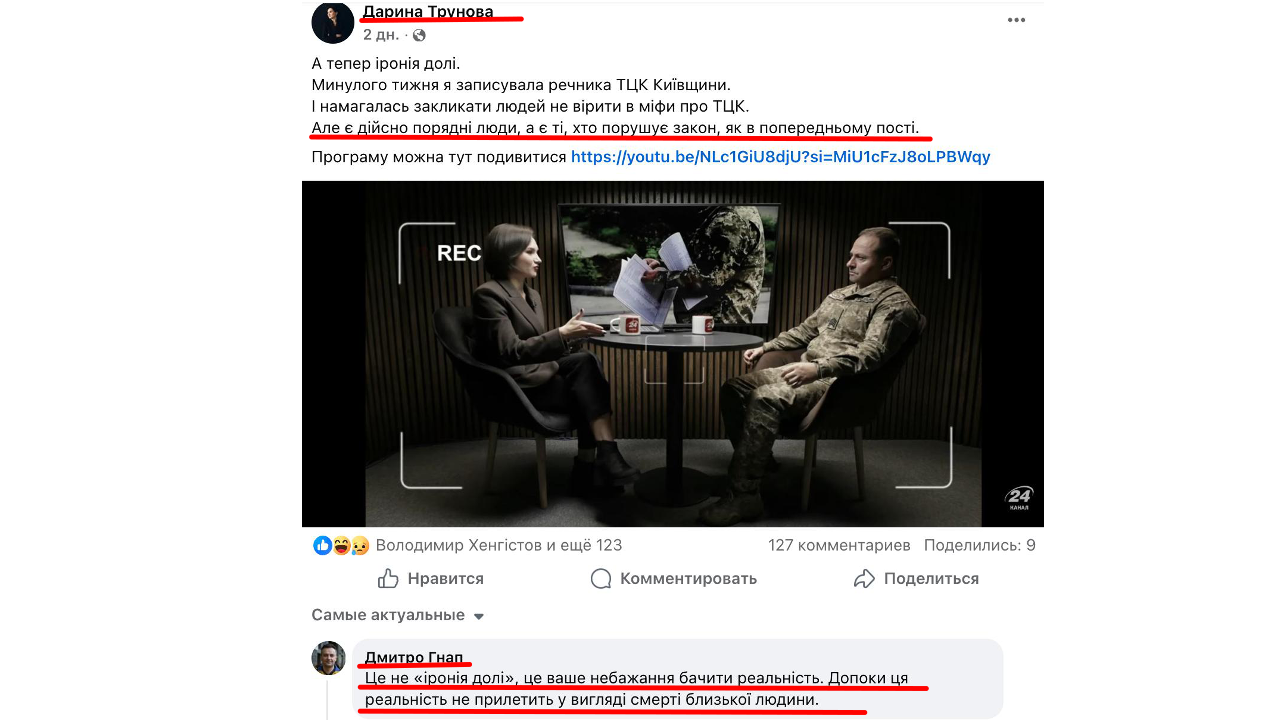Click the Нравится button
Image resolution: width=1280 pixels, height=720 pixels.
click(x=431, y=579)
